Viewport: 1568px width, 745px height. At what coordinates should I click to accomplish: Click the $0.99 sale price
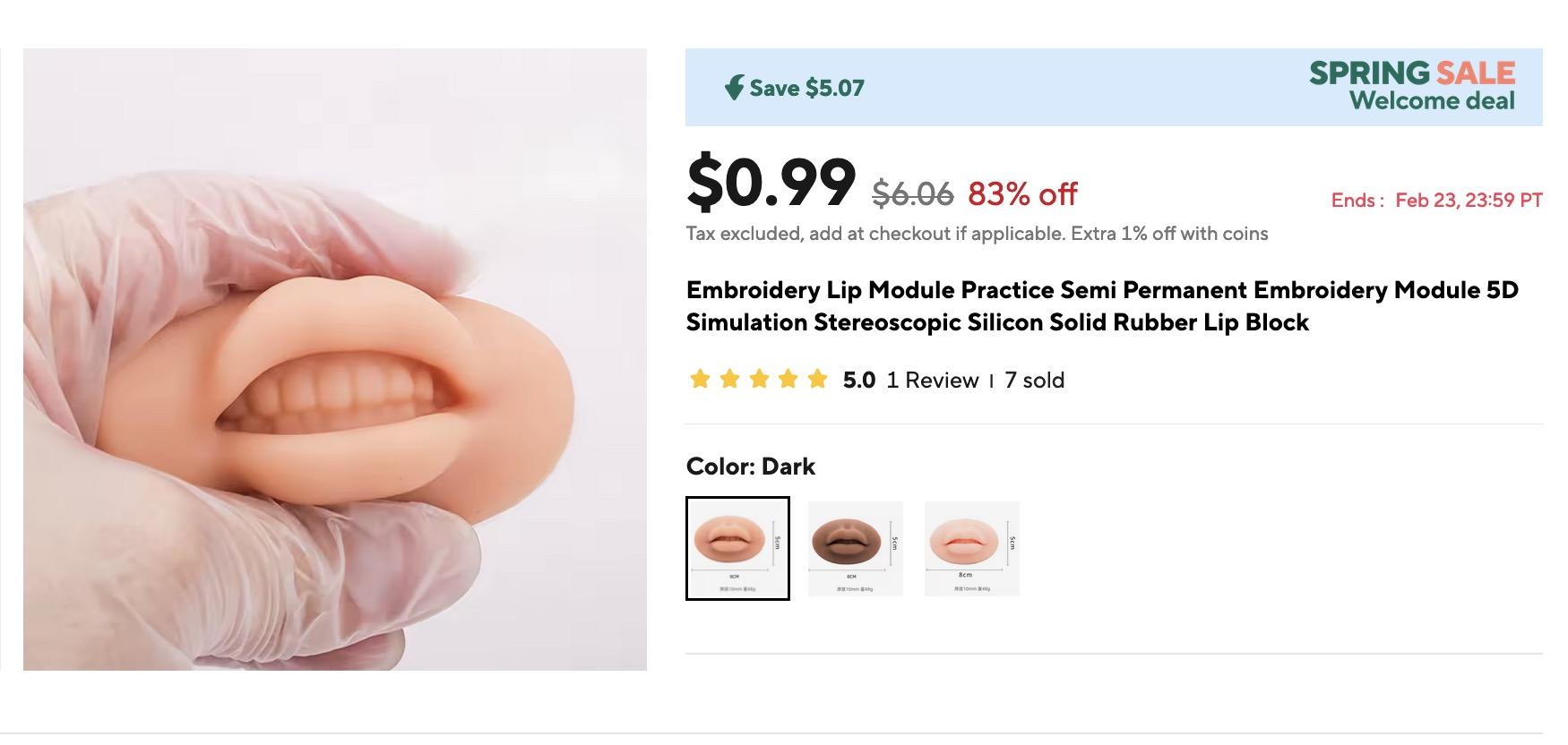click(771, 184)
